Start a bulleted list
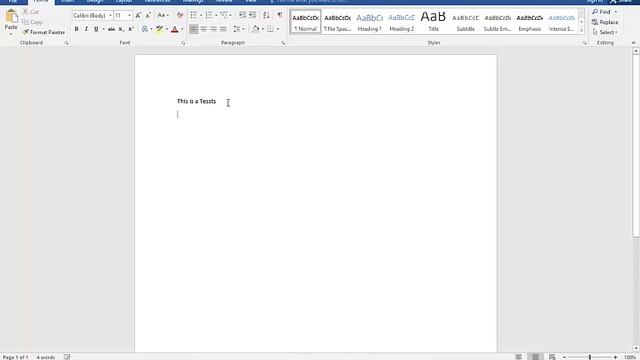Screen dimensions: 640x360 click(x=193, y=16)
